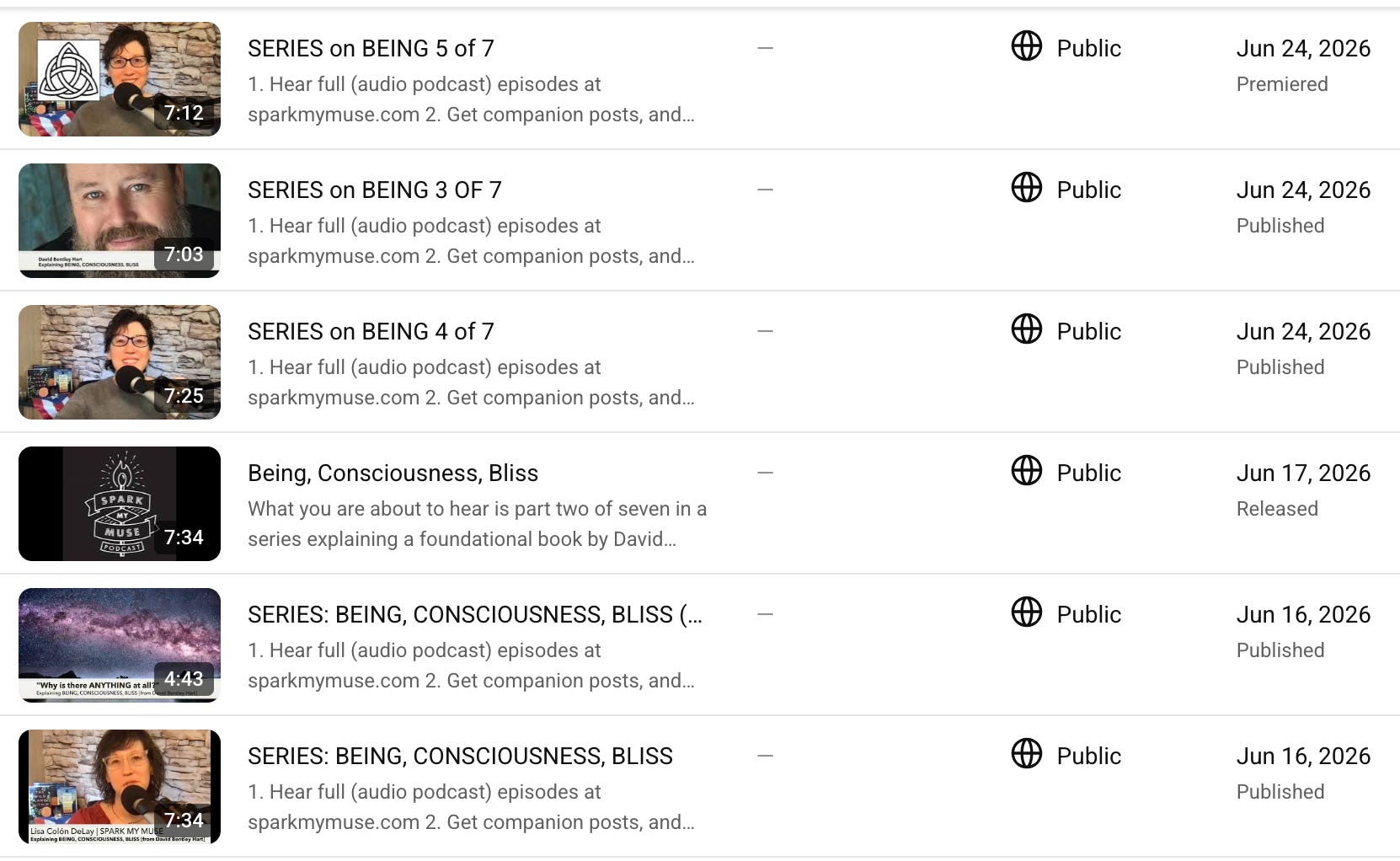Click the truncated SERIES: BEING, CONSCIOUSNESS, BLISS (… title
The image size is (1400, 861).
click(475, 615)
